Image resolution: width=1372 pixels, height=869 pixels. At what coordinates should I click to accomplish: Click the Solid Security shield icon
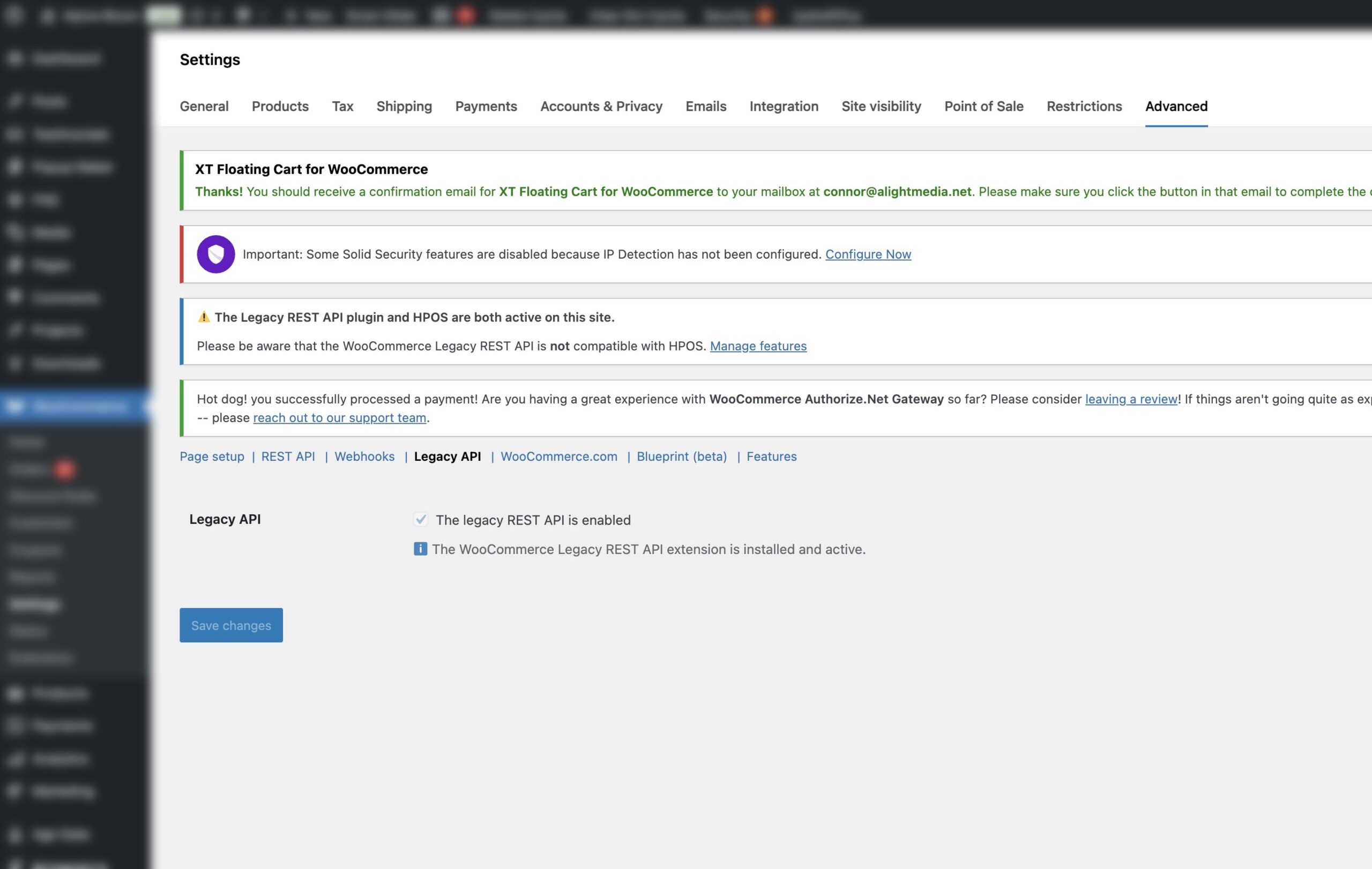[x=216, y=254]
